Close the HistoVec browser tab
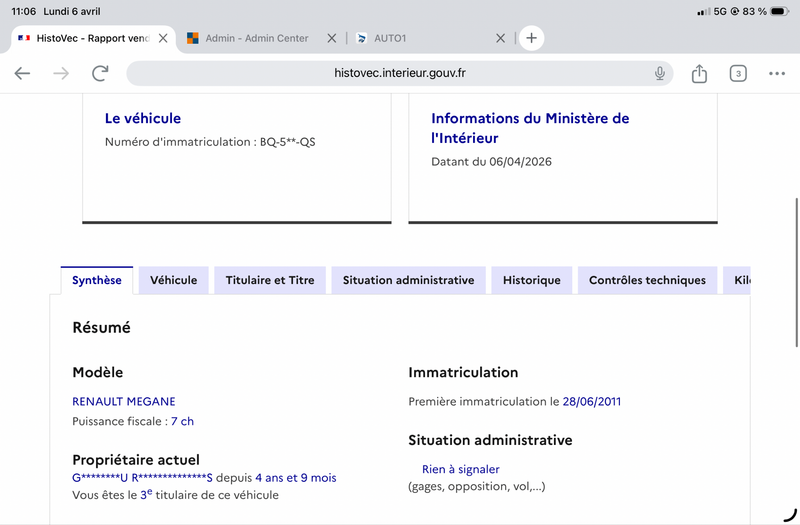This screenshot has width=800, height=525. click(163, 38)
